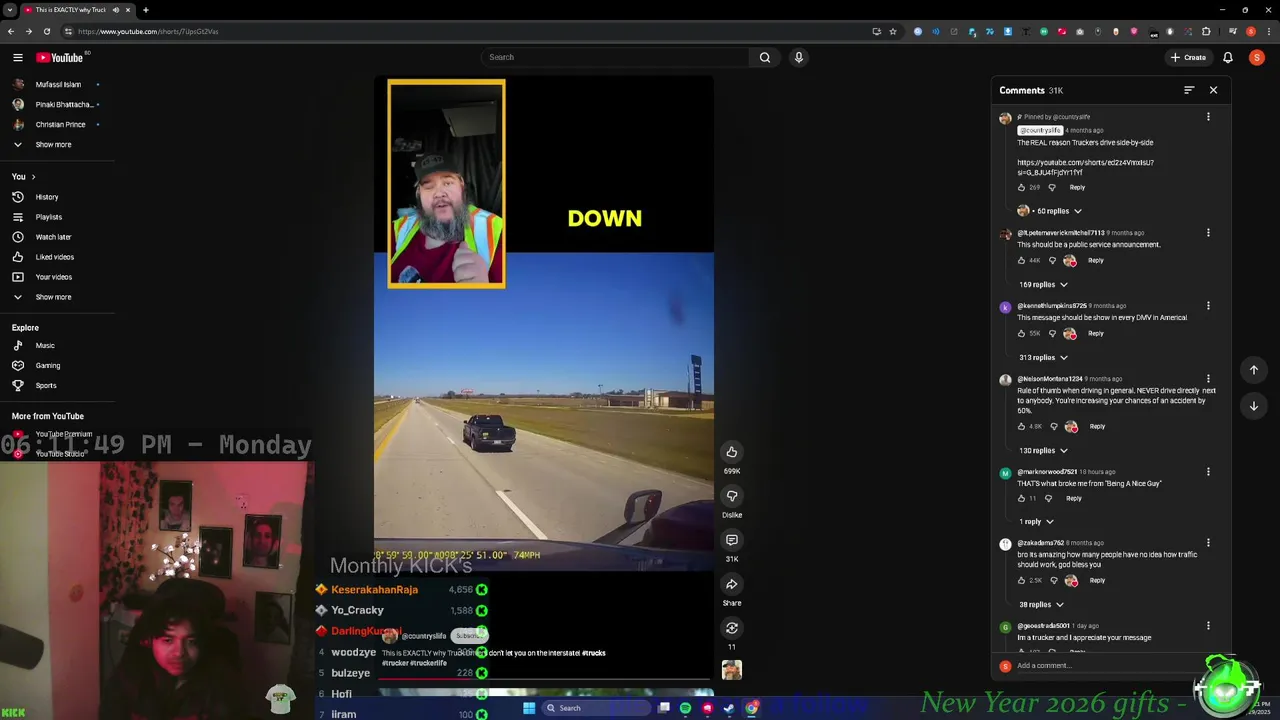Viewport: 1280px width, 720px height.
Task: Reply to @marknorwood7521's comment
Action: point(1073,498)
